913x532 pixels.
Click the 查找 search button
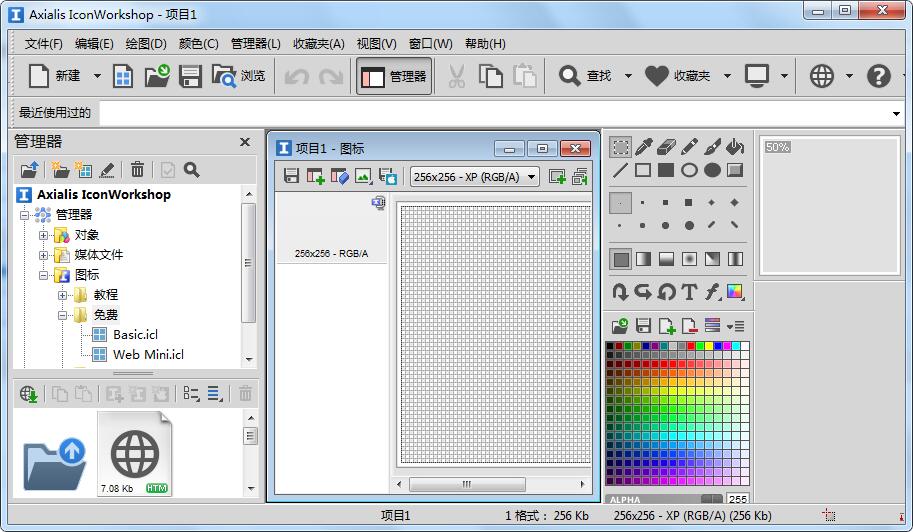tap(585, 76)
